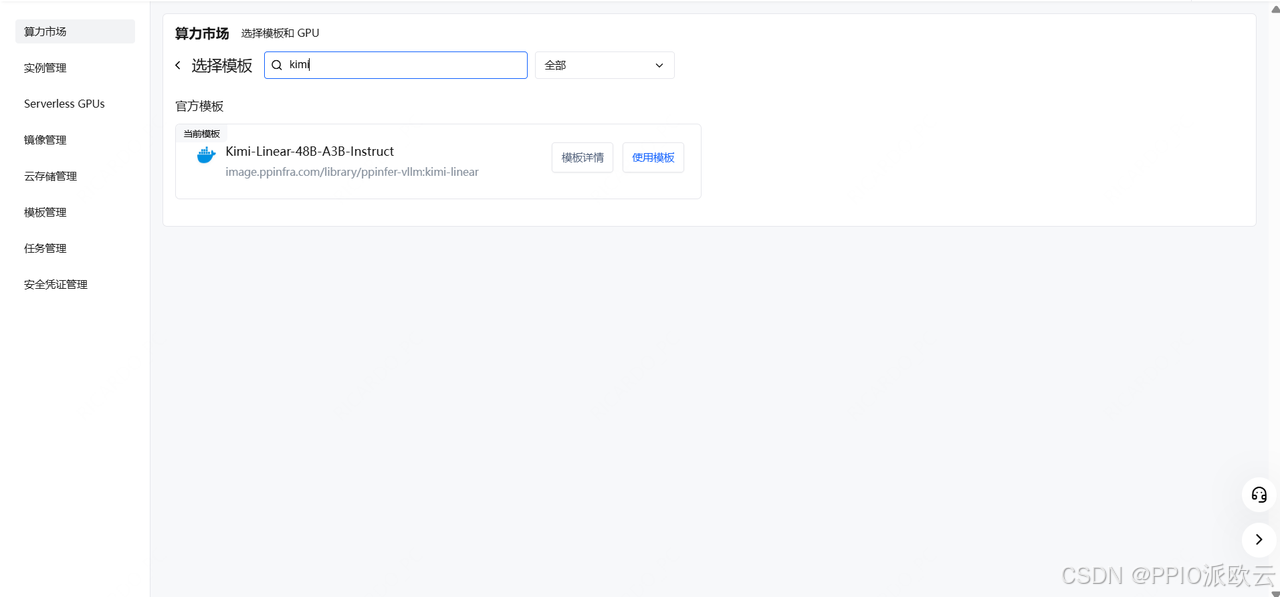Click the 选择模板和 GPU subtitle
Screen dimensions: 1280x597
pos(280,33)
